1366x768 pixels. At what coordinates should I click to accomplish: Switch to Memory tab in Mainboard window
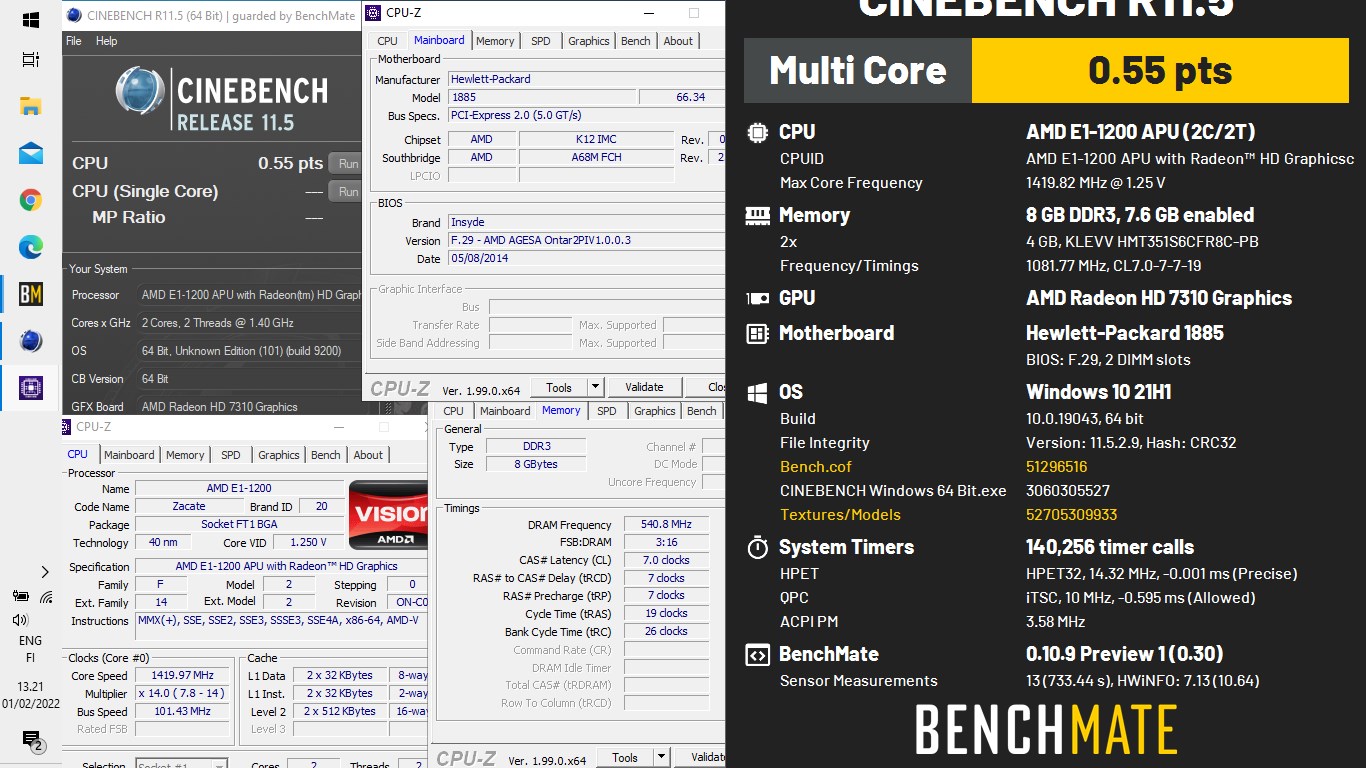pos(495,41)
